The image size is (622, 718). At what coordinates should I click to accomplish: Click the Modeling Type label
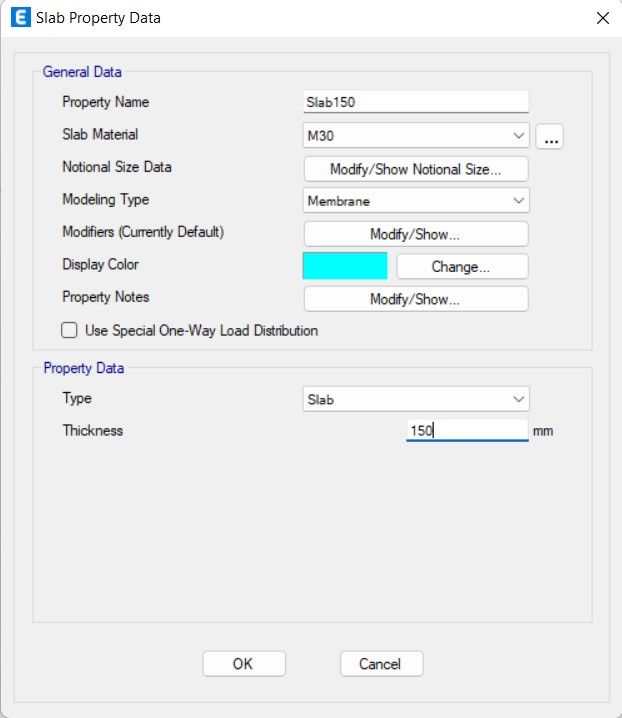105,200
